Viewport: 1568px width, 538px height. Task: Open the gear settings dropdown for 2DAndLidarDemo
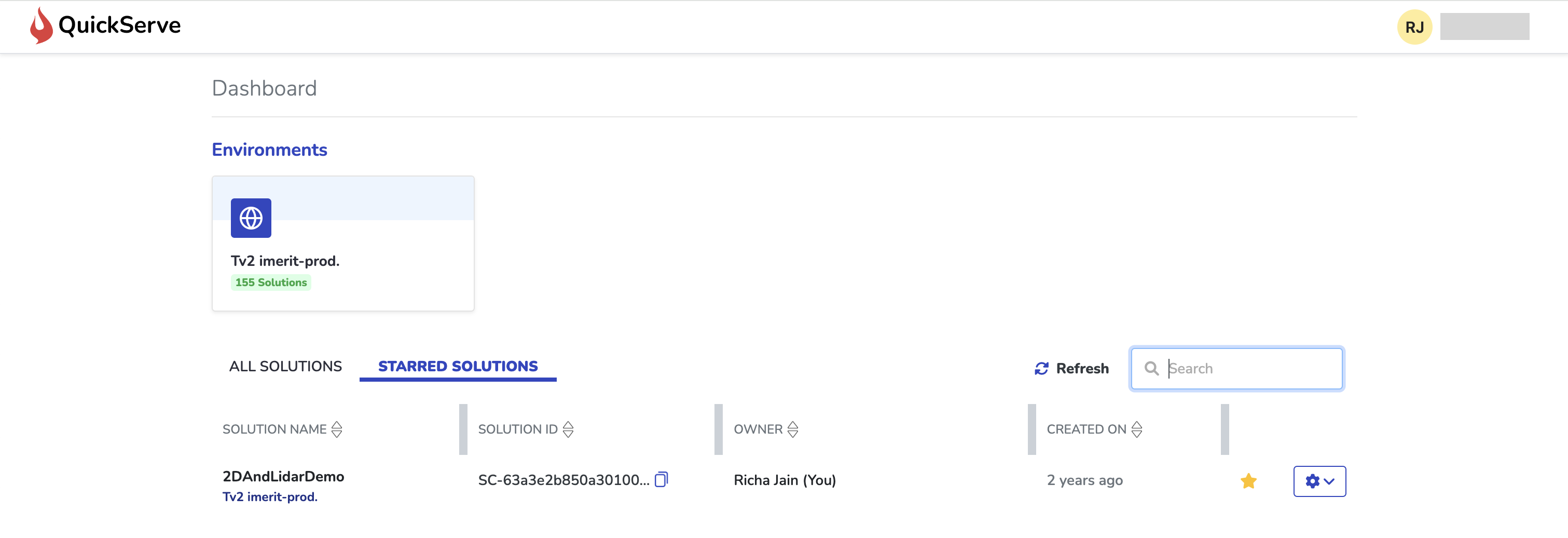point(1319,481)
